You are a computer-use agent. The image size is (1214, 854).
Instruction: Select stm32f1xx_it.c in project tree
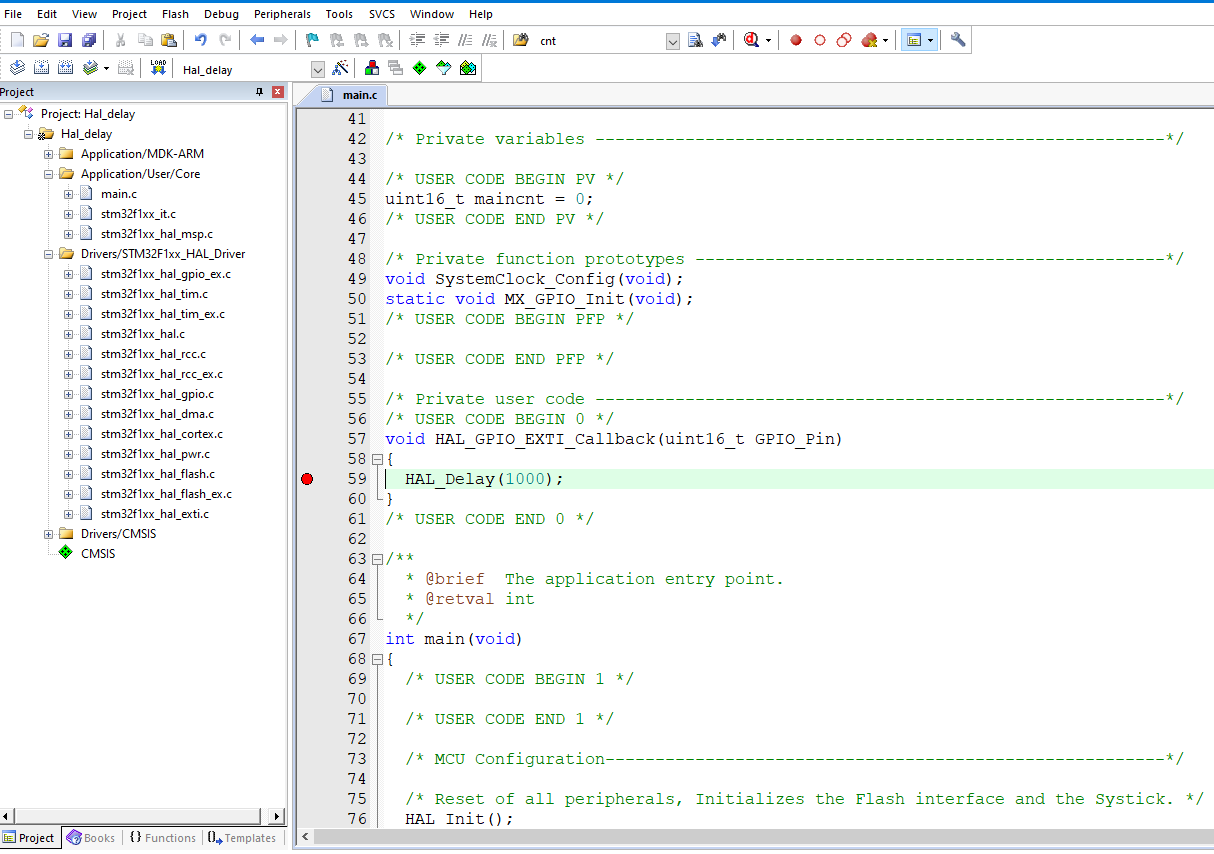138,214
